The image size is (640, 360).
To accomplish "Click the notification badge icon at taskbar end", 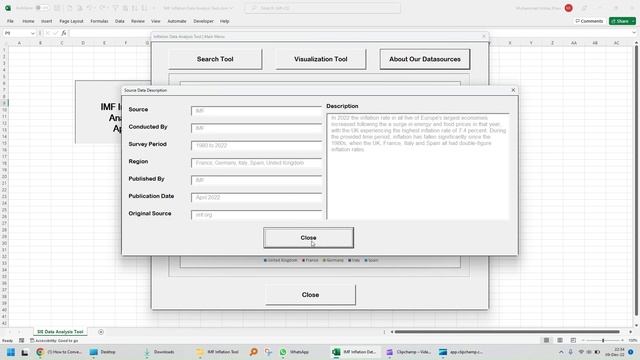I will 631,352.
